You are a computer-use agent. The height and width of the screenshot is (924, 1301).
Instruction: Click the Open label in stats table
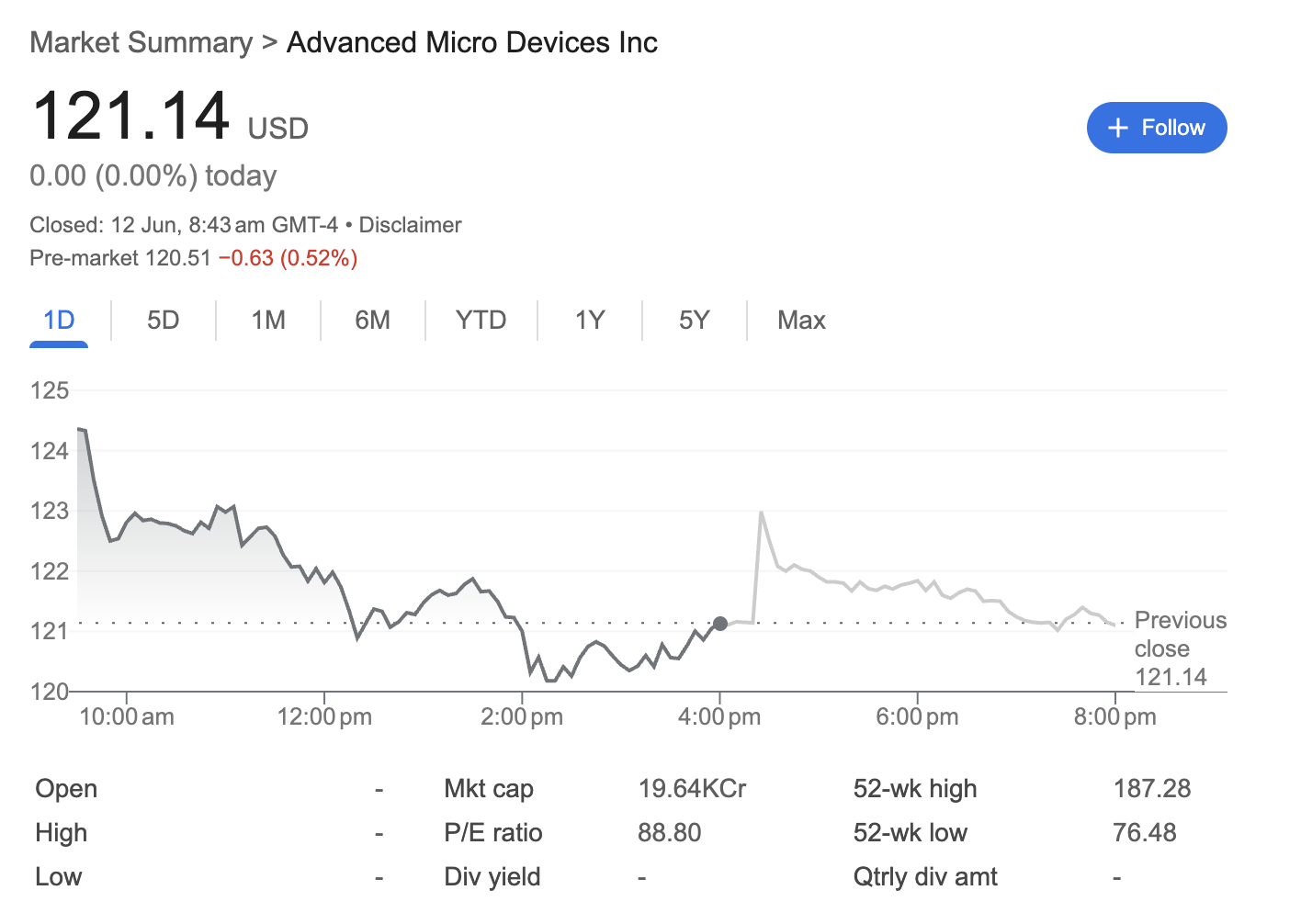tap(66, 789)
